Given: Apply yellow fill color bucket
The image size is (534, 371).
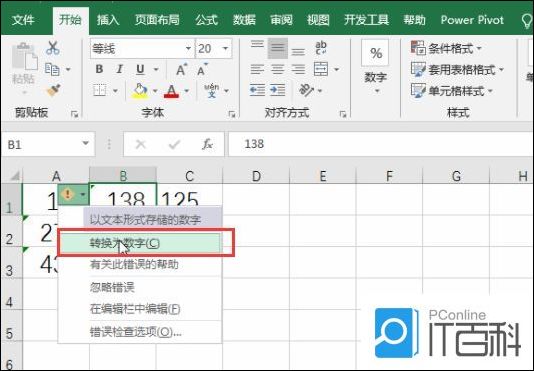Looking at the screenshot, I should (x=140, y=91).
